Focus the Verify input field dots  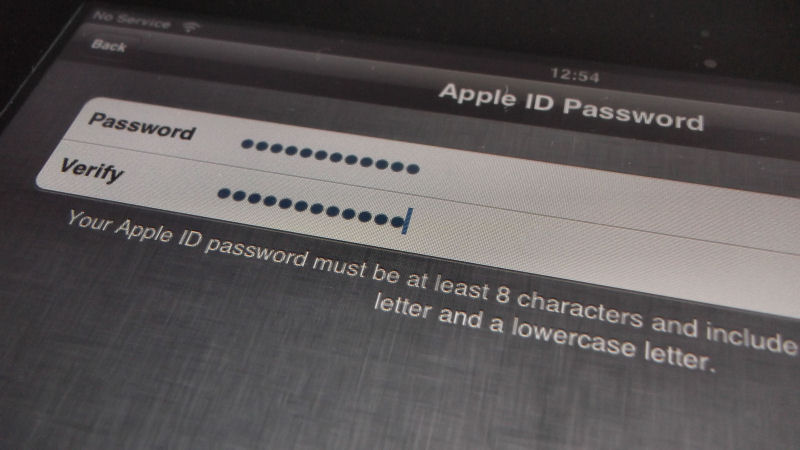click(311, 207)
